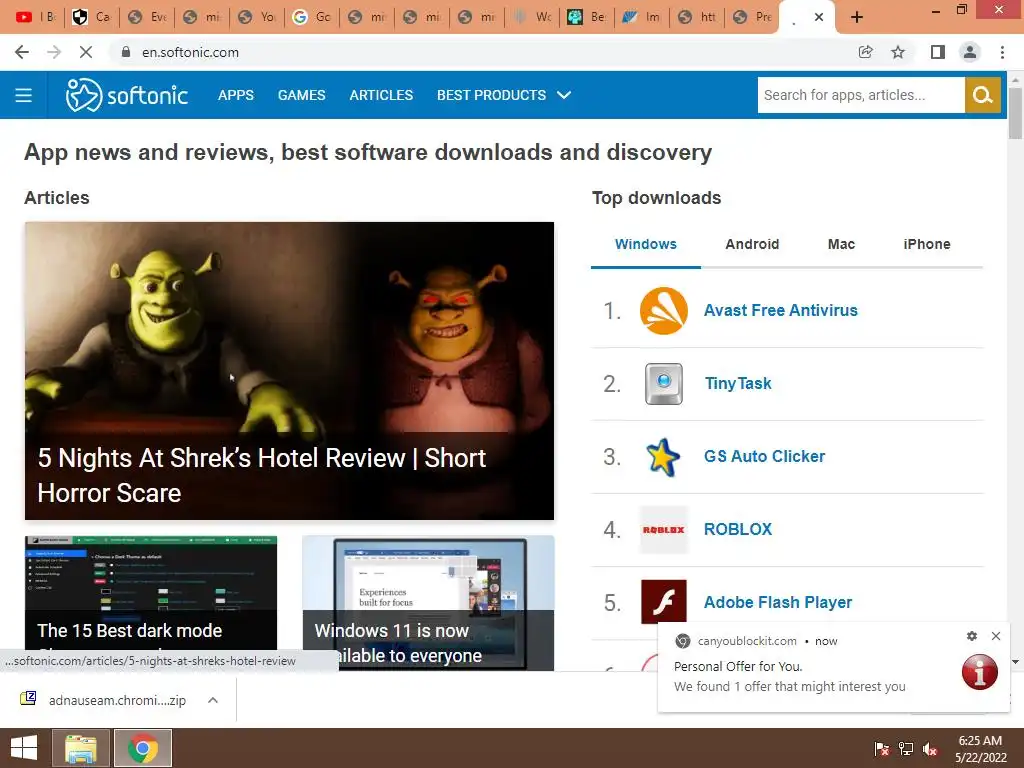This screenshot has height=768, width=1024.
Task: Open the 15 Best dark mode article
Action: click(x=151, y=603)
